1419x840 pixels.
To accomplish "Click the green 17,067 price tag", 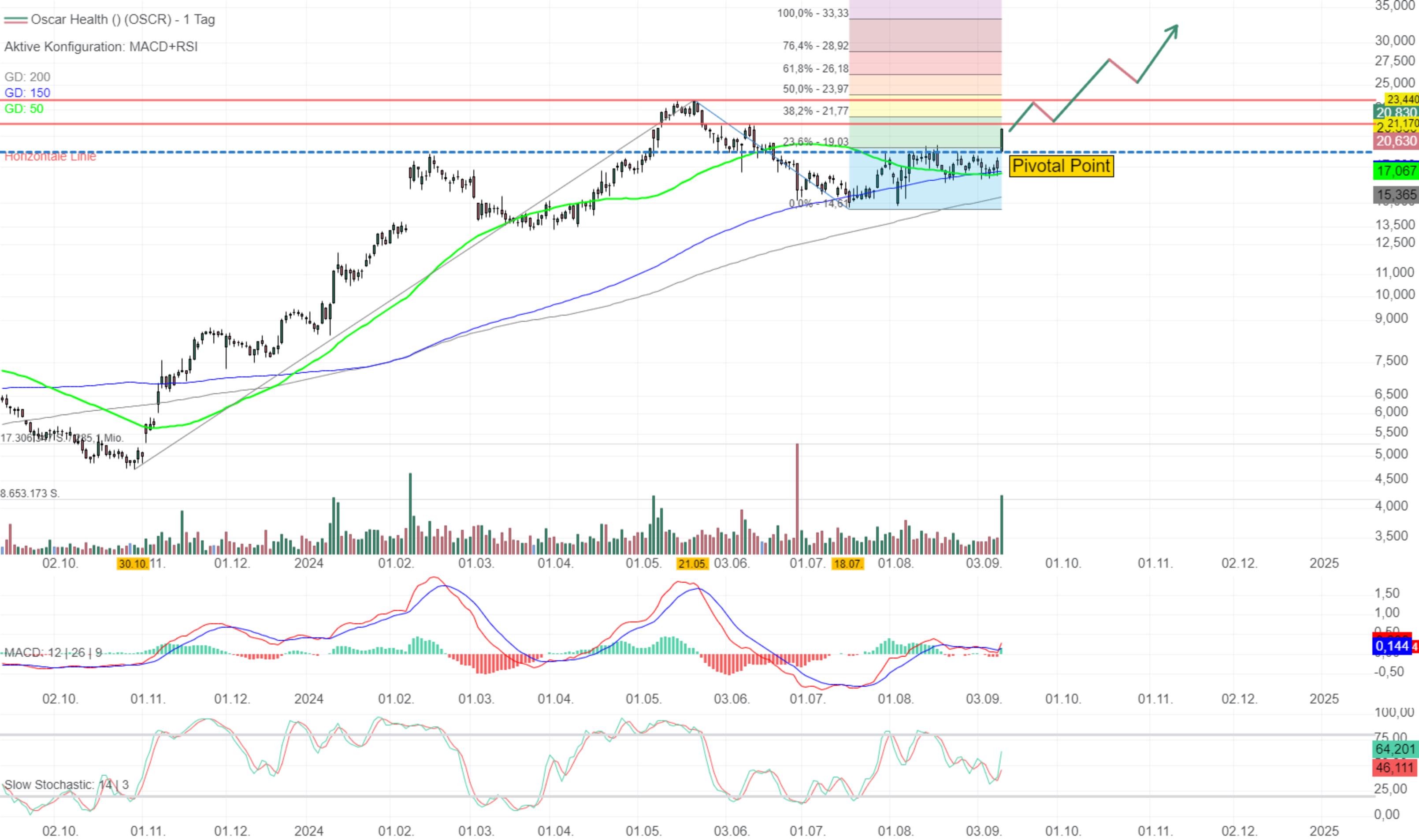I will [x=1396, y=171].
